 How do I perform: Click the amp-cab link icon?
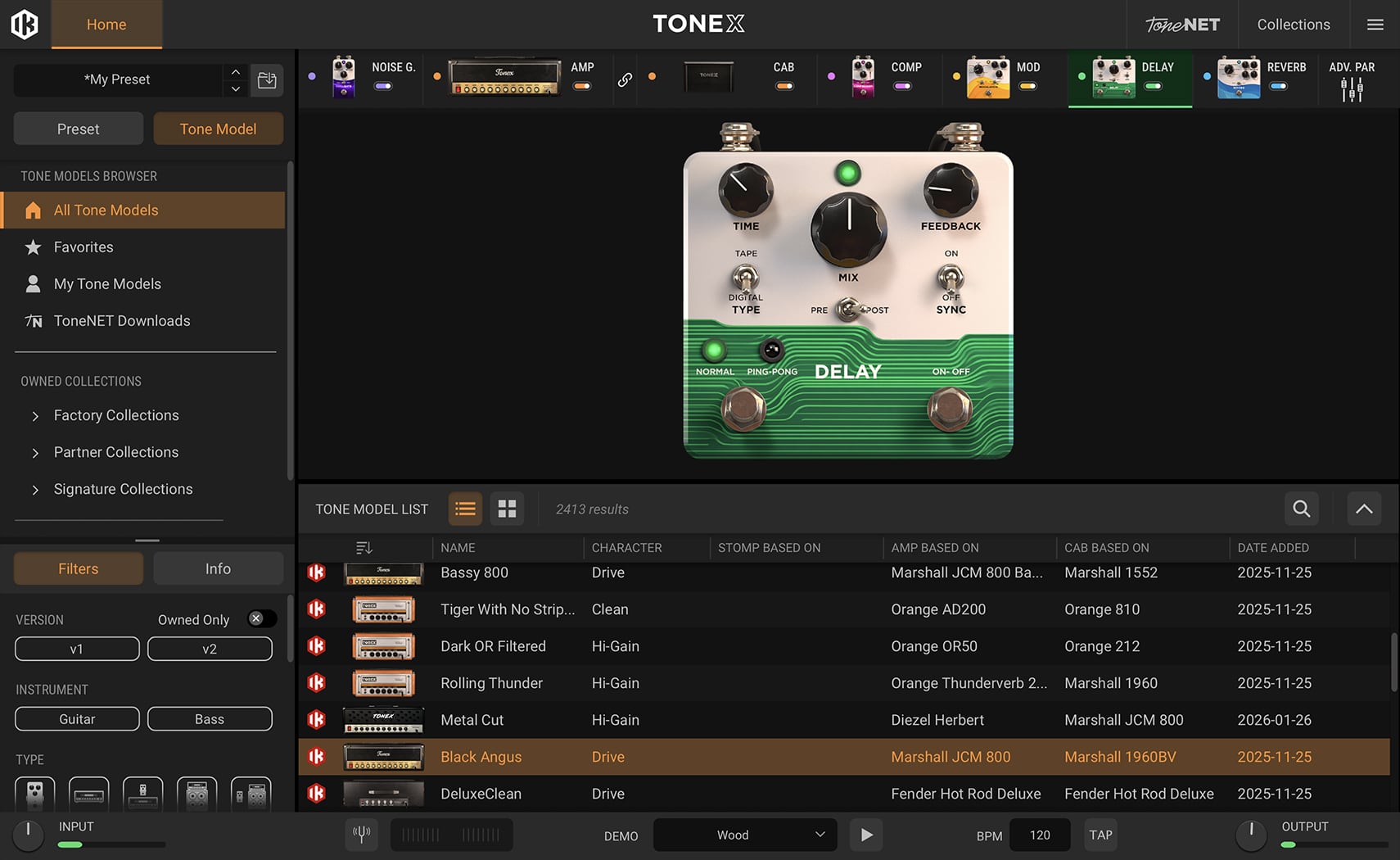click(x=625, y=79)
